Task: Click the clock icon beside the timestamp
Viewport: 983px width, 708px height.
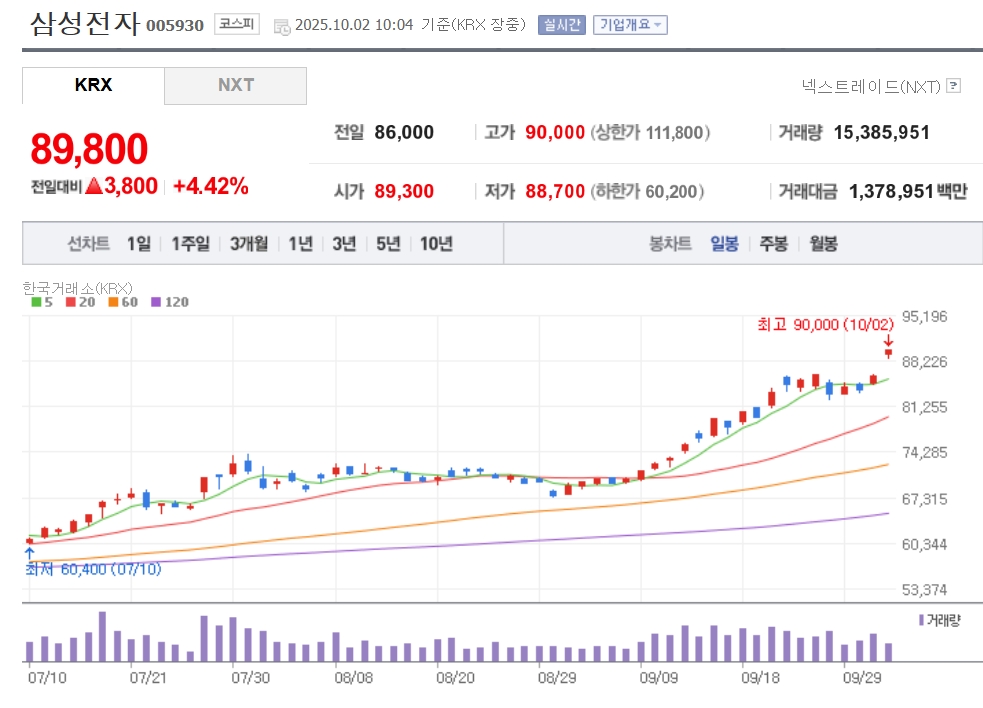Action: coord(281,26)
